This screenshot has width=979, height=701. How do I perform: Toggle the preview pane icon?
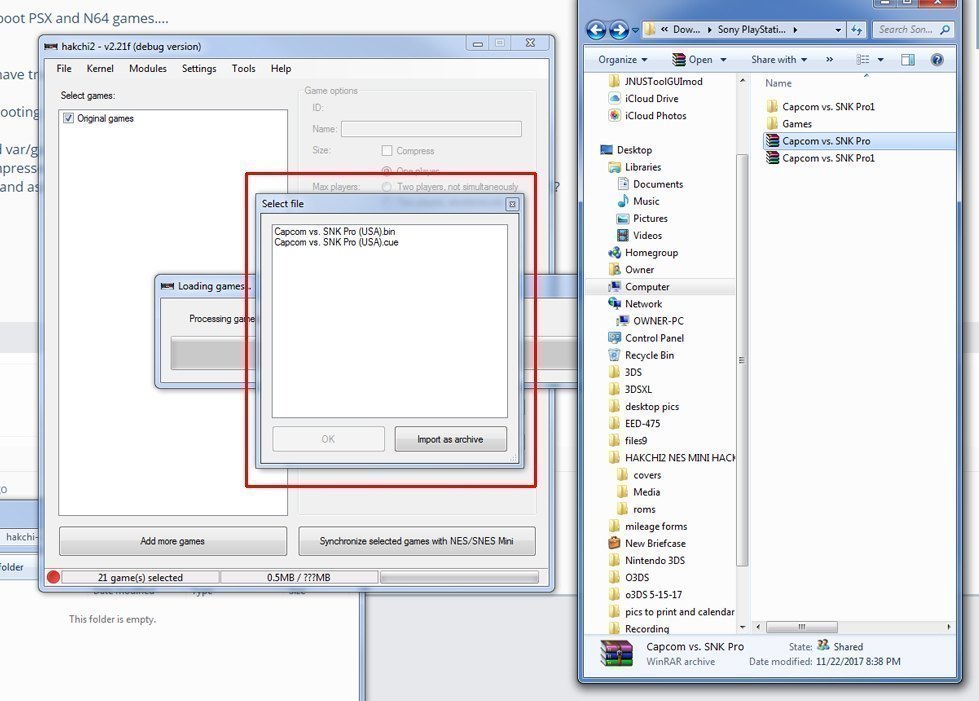click(908, 60)
